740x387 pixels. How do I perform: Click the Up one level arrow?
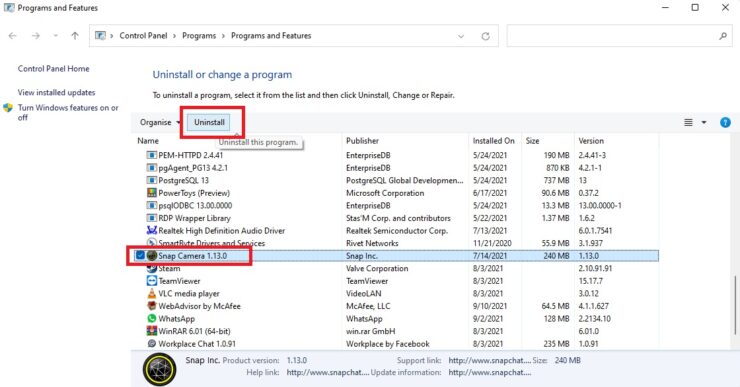(x=75, y=36)
